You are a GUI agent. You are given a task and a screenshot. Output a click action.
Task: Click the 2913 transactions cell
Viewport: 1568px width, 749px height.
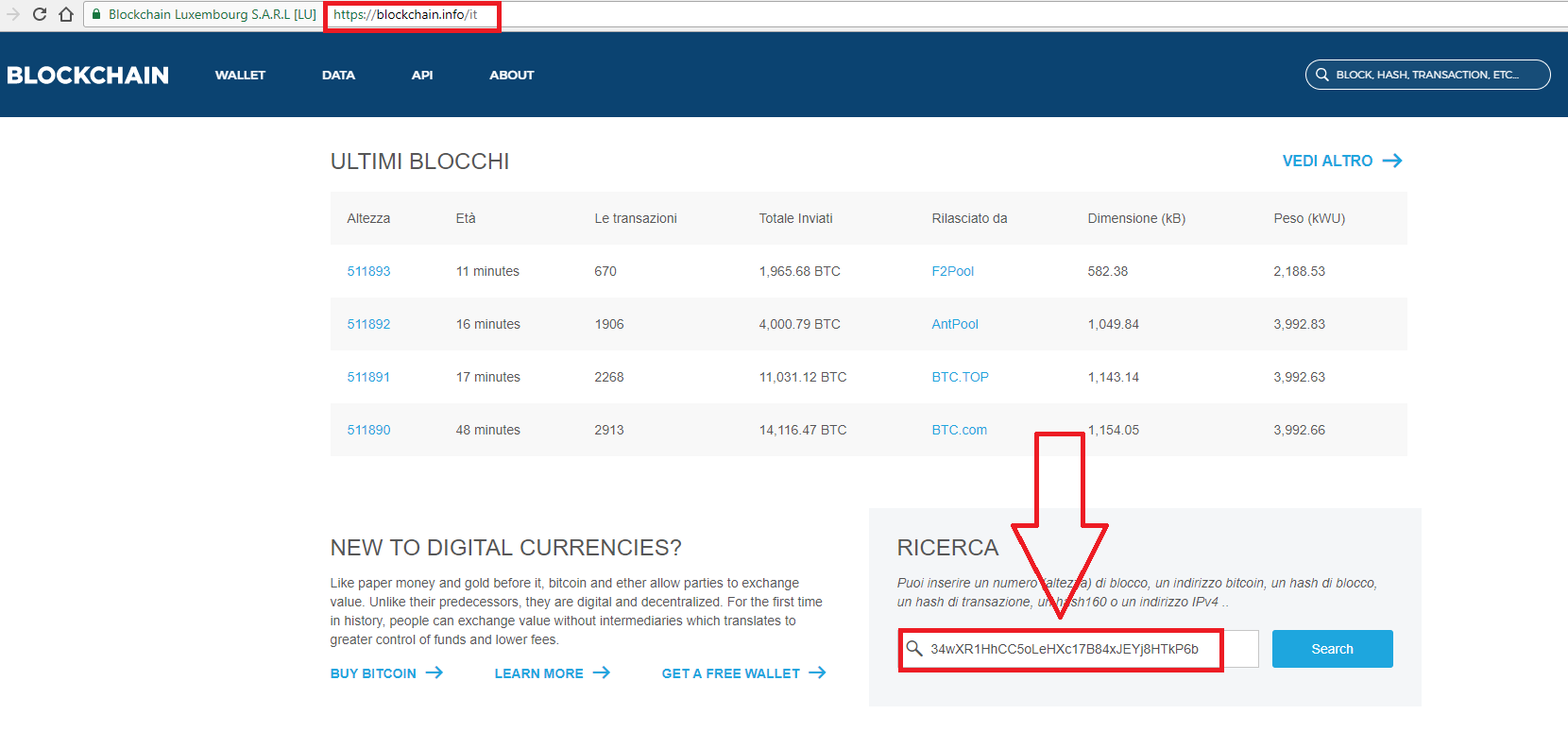point(609,430)
